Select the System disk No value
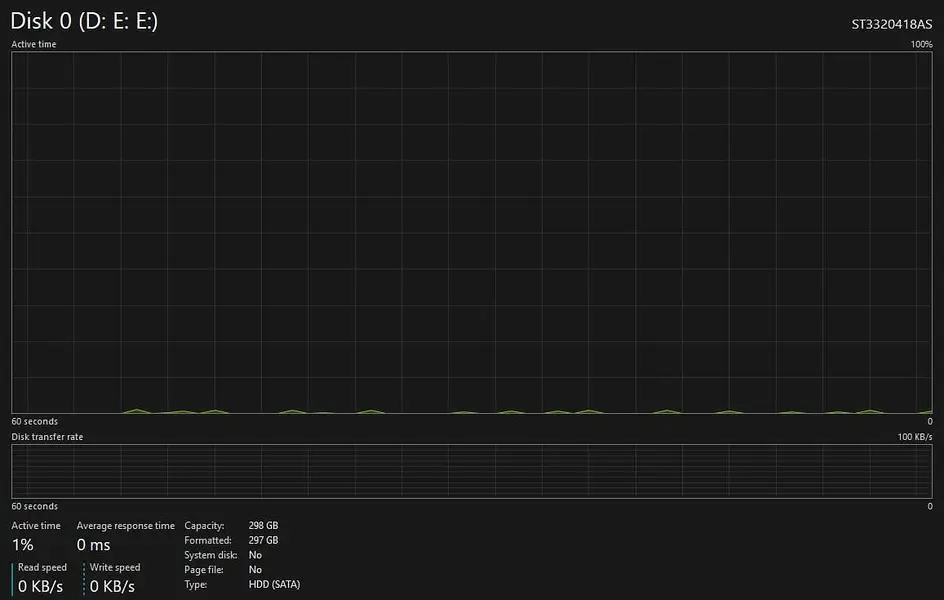This screenshot has width=944, height=600. coord(255,555)
